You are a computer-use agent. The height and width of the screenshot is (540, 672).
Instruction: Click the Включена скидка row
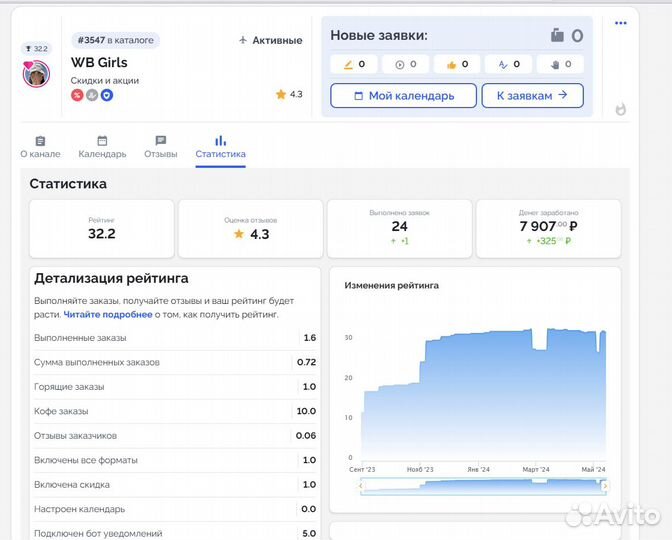click(175, 484)
